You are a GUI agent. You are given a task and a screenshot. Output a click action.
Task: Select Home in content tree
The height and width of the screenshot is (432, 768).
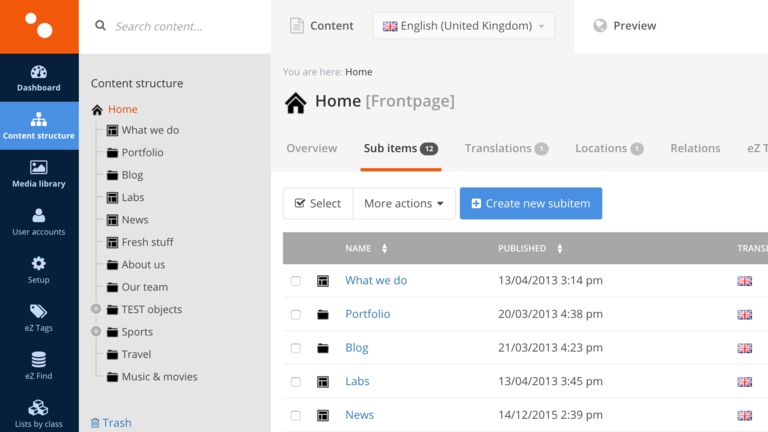tap(122, 109)
